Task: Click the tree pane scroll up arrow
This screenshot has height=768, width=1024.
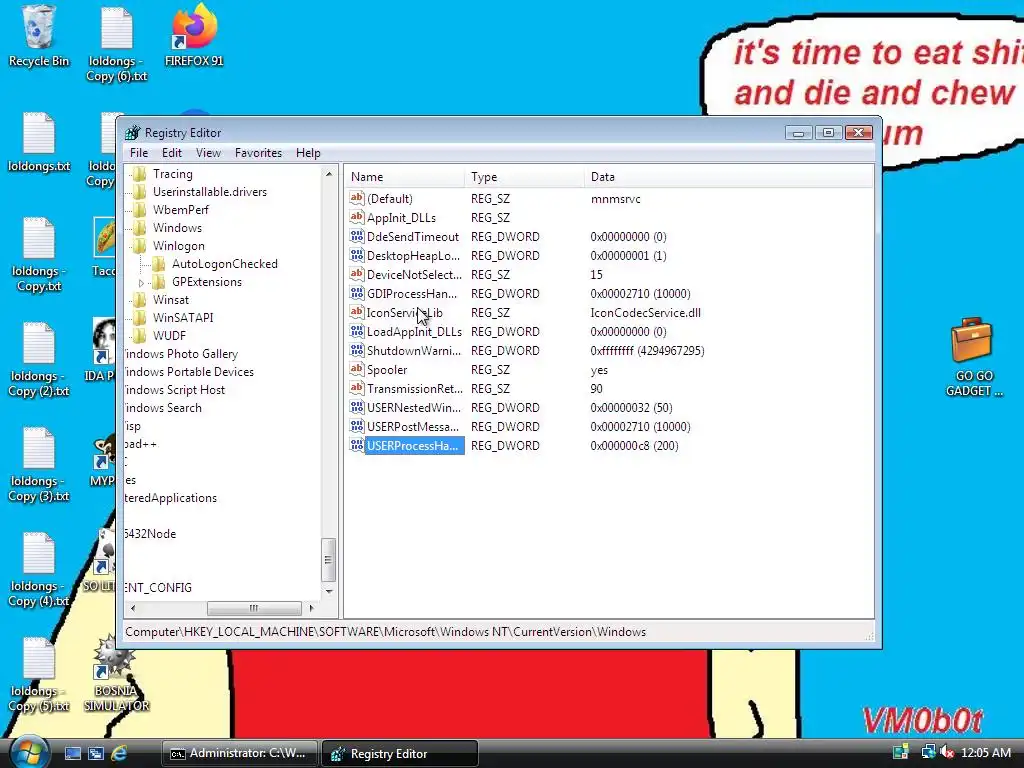Action: point(329,174)
